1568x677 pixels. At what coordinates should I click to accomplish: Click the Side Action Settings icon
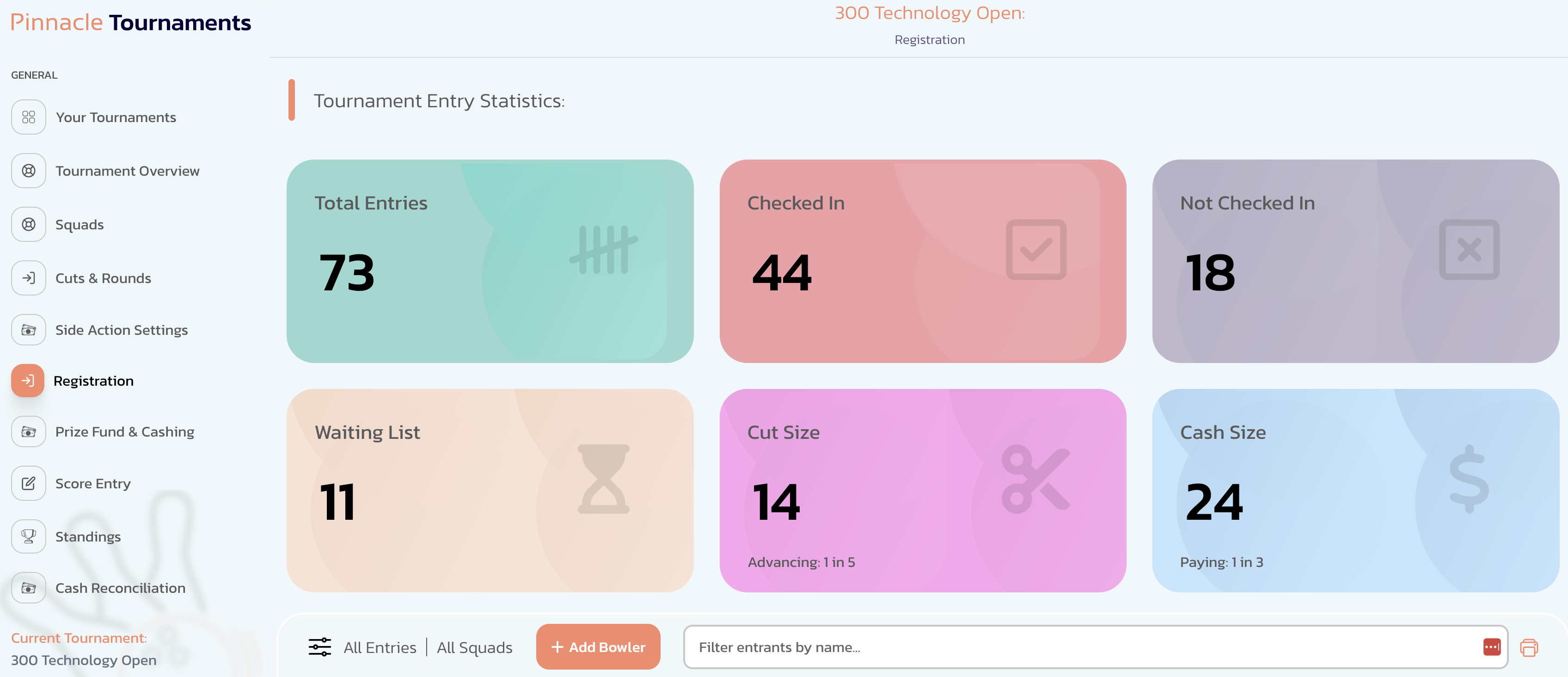tap(29, 330)
